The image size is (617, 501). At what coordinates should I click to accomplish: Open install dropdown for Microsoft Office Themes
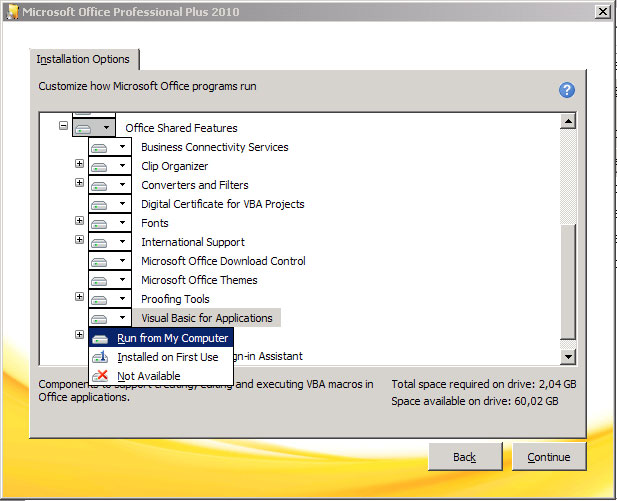(110, 280)
